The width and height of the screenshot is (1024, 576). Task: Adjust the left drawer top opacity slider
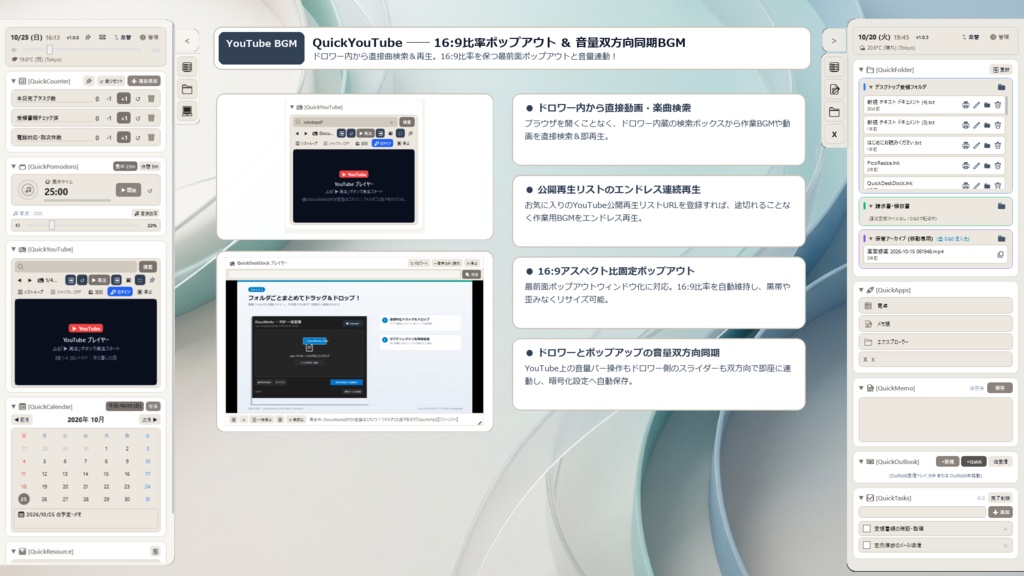50,50
